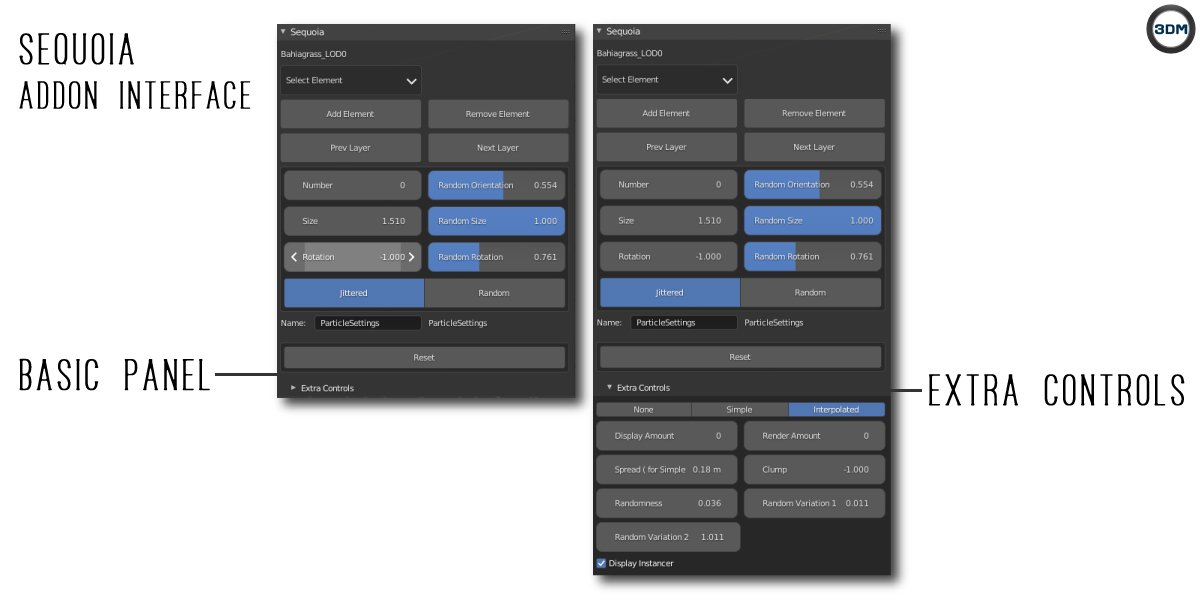Open Select Element dropdown in left panel
Screen dimensions: 1200x600
click(x=351, y=80)
